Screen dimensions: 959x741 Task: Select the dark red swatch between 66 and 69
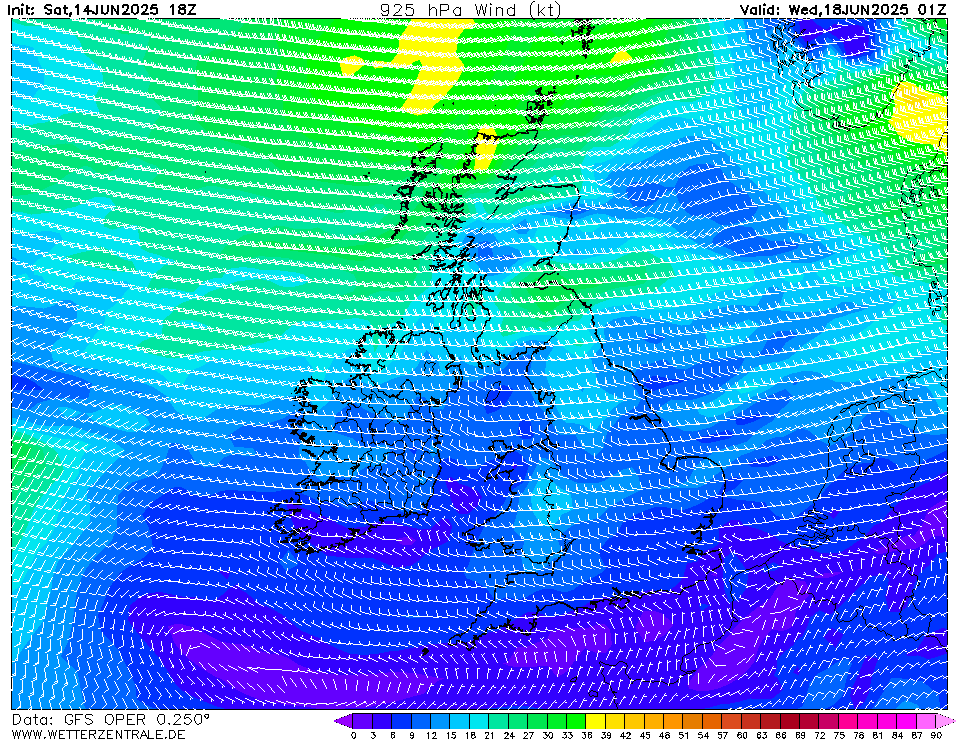(790, 720)
